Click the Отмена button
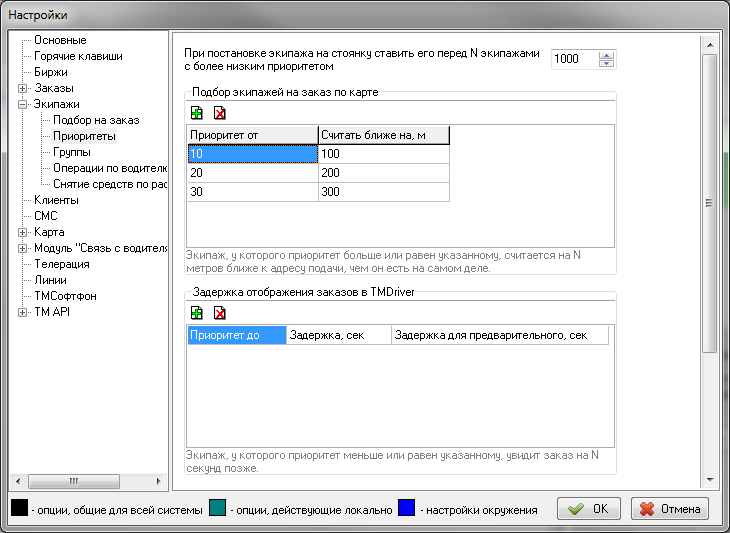Viewport: 730px width, 533px height. (669, 508)
